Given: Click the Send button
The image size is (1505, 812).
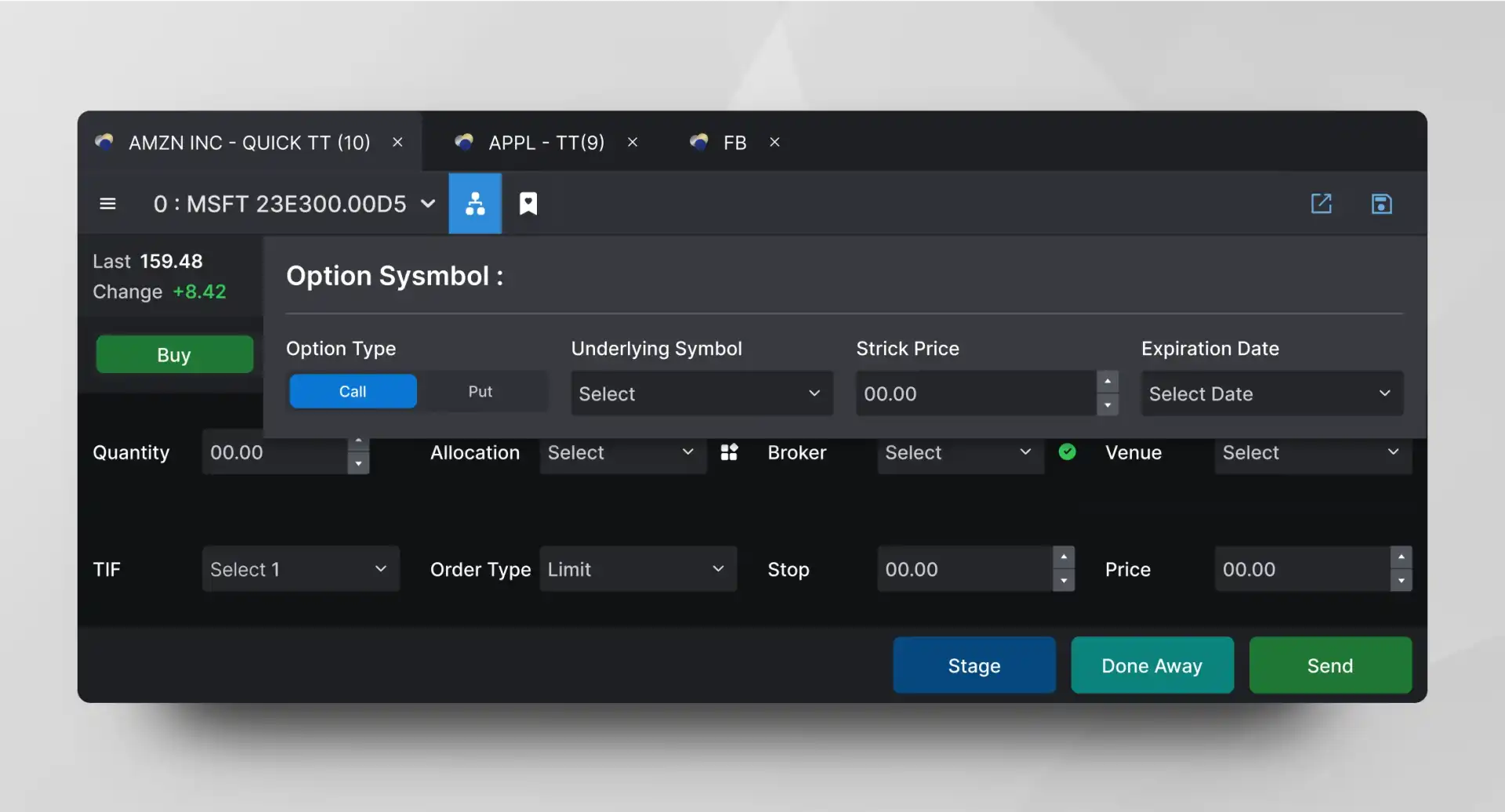Looking at the screenshot, I should (x=1330, y=665).
